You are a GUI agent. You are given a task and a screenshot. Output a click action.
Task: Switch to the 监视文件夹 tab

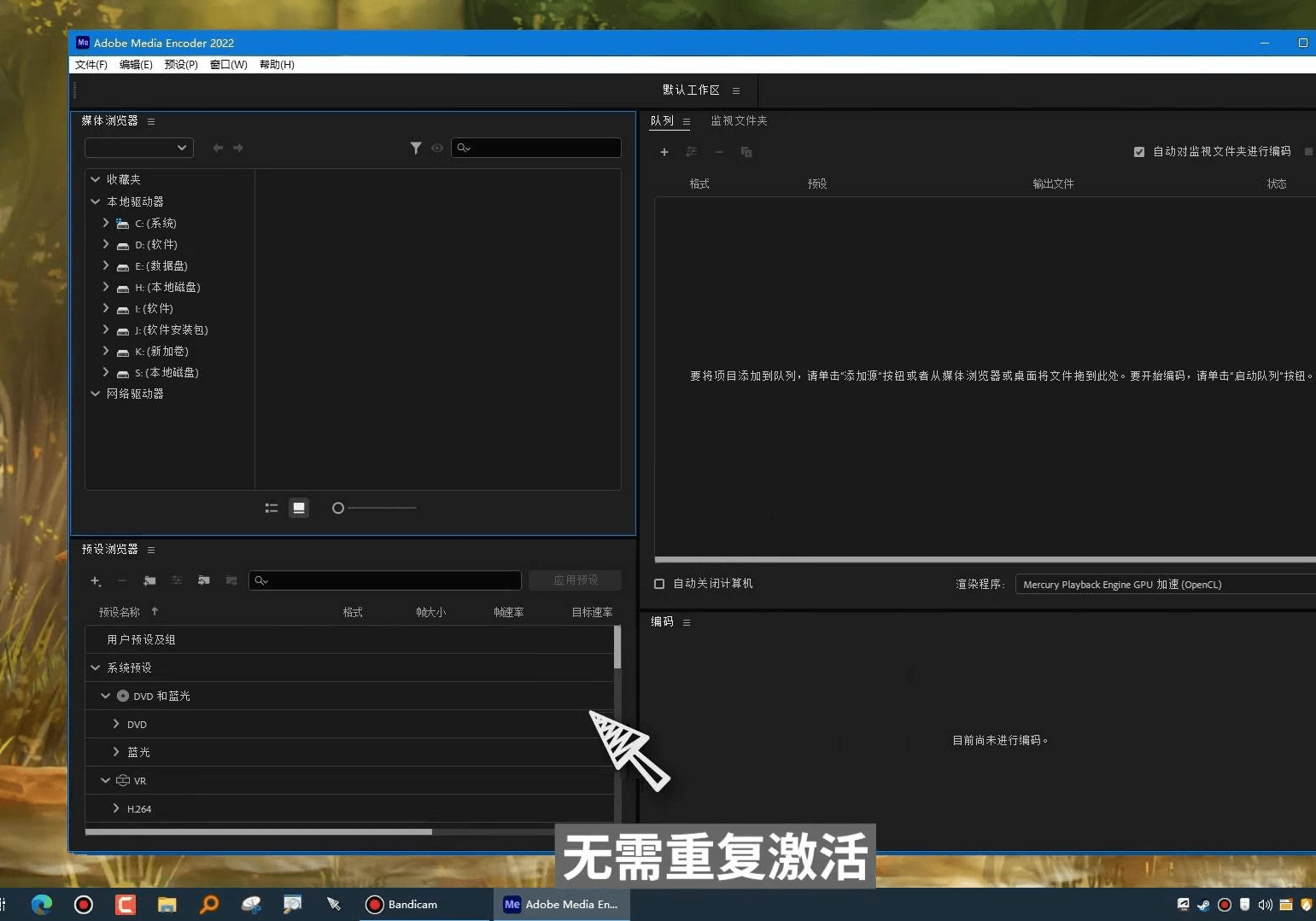click(x=739, y=121)
